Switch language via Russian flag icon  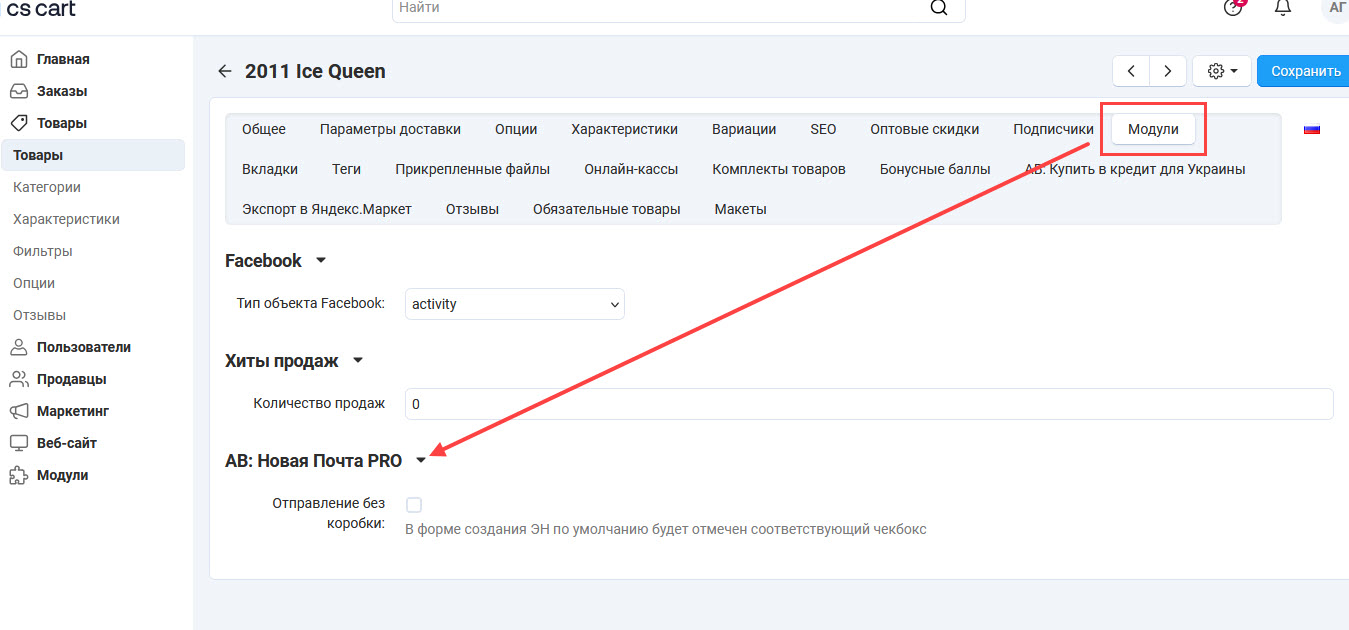tap(1311, 129)
